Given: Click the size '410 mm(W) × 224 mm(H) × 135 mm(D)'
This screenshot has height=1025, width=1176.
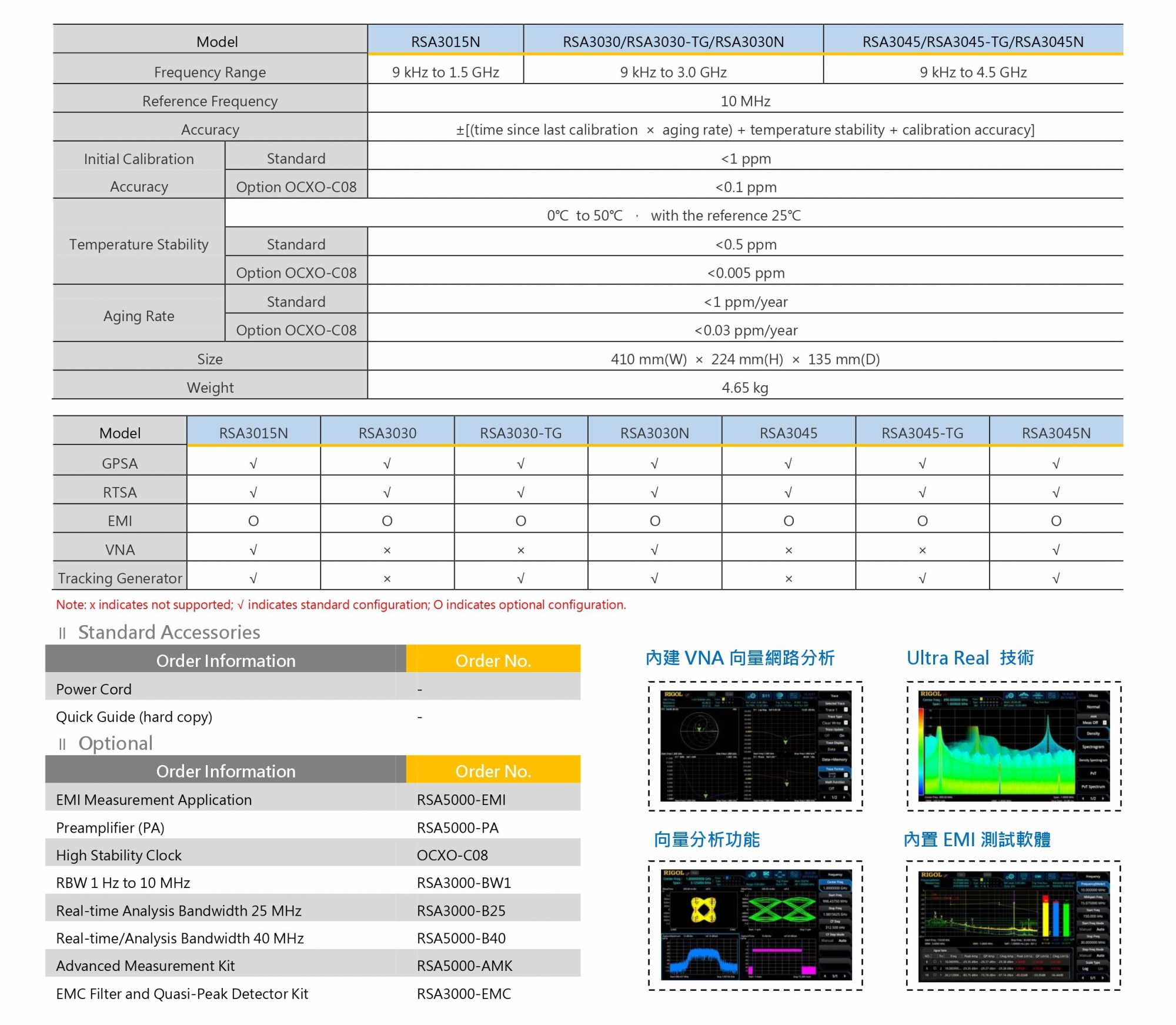Looking at the screenshot, I should [746, 359].
